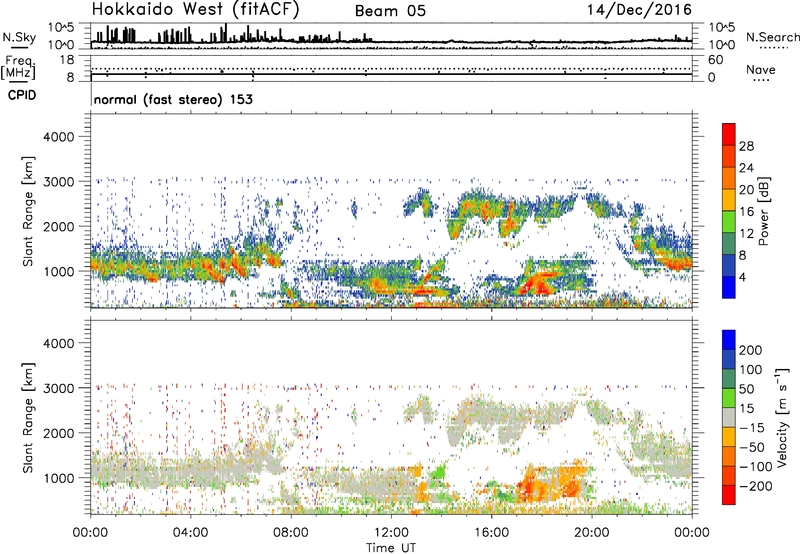Click 'normal (fast stereo) 153' text
Image resolution: width=800 pixels, height=554 pixels.
coord(173,99)
